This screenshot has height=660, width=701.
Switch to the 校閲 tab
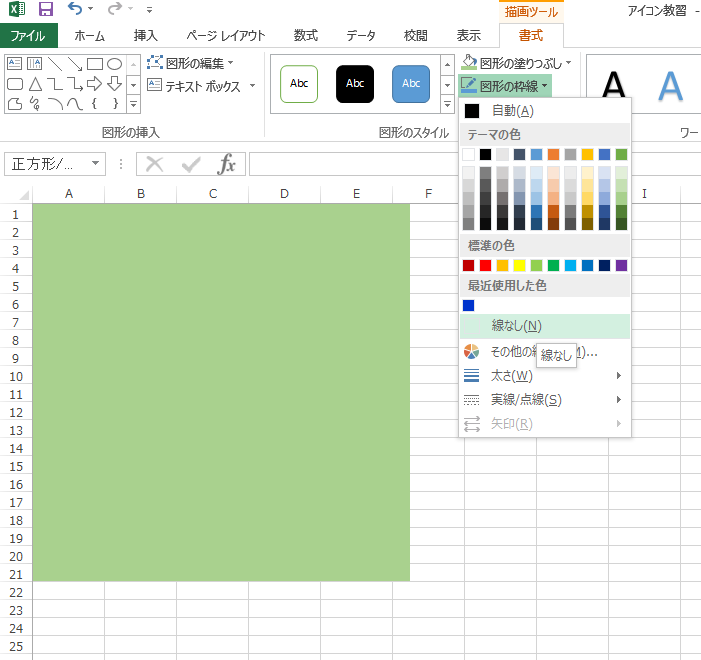(x=416, y=35)
